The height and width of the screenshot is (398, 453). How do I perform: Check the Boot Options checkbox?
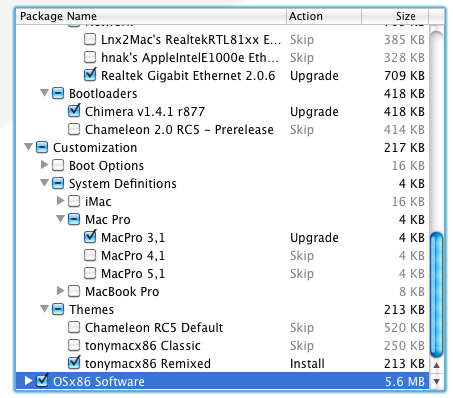point(58,165)
